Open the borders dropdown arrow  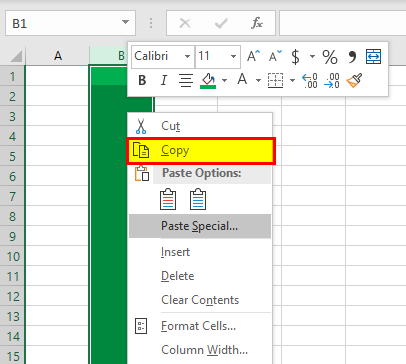(x=292, y=80)
